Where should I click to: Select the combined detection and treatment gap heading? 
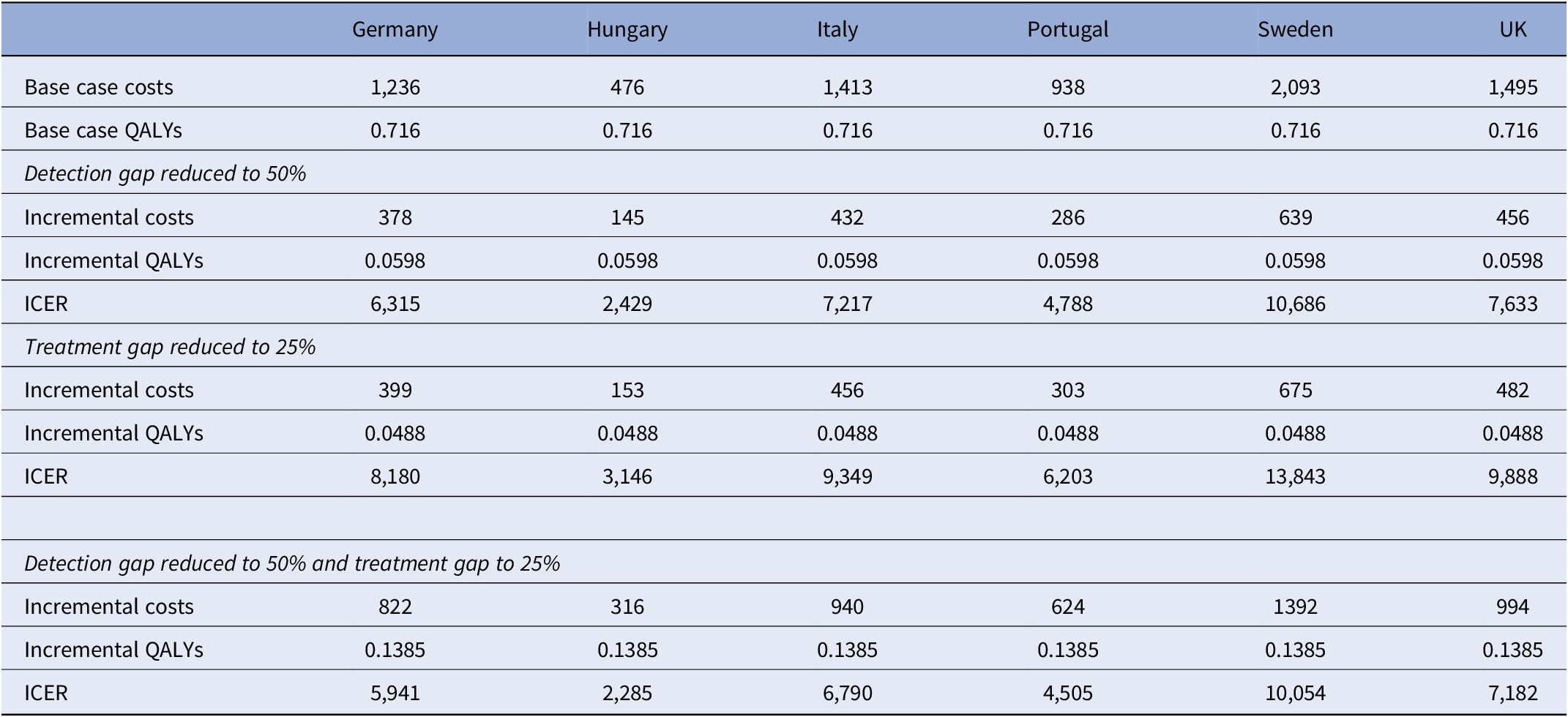pyautogui.click(x=292, y=563)
